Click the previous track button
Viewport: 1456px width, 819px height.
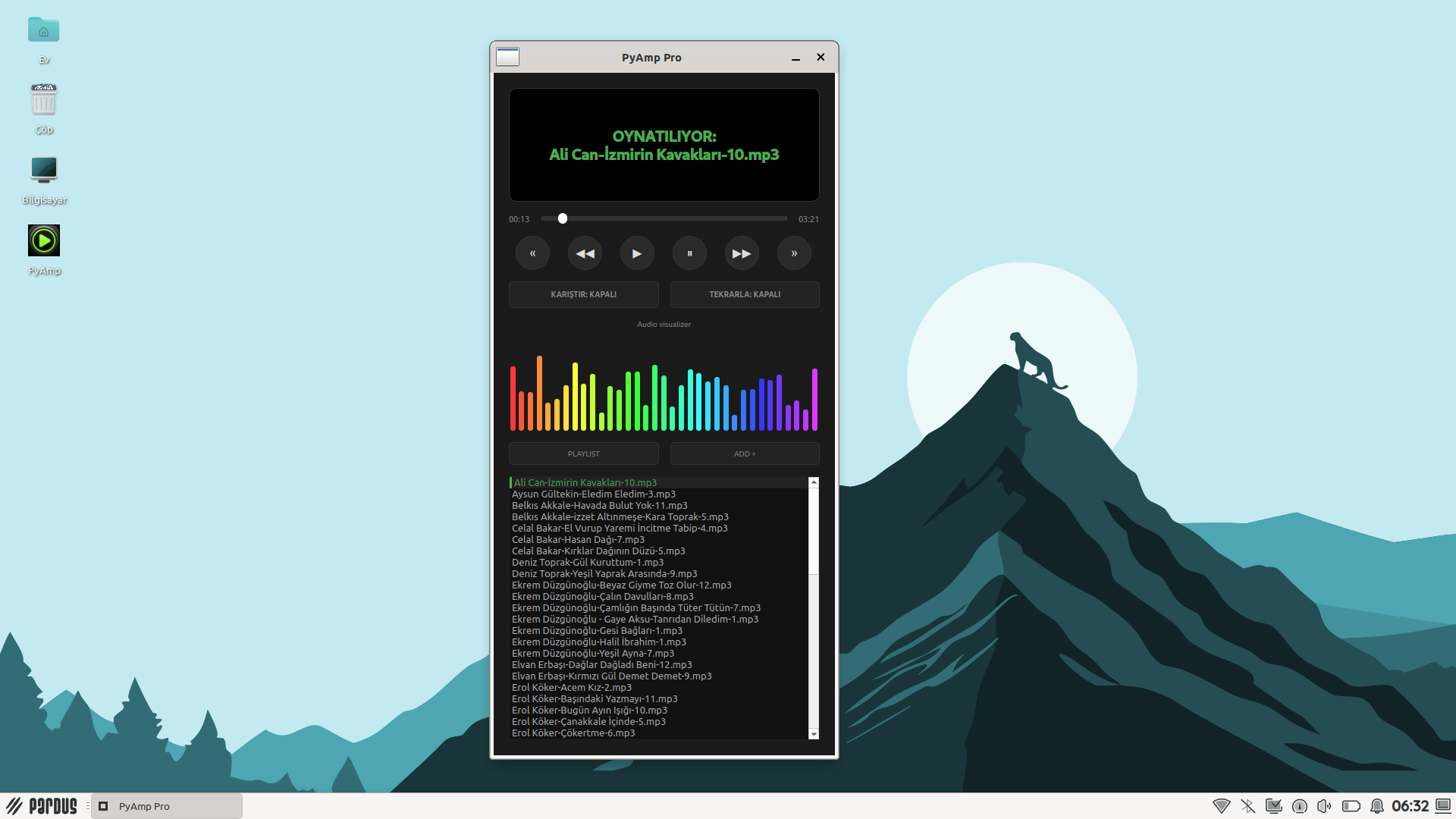(x=532, y=253)
